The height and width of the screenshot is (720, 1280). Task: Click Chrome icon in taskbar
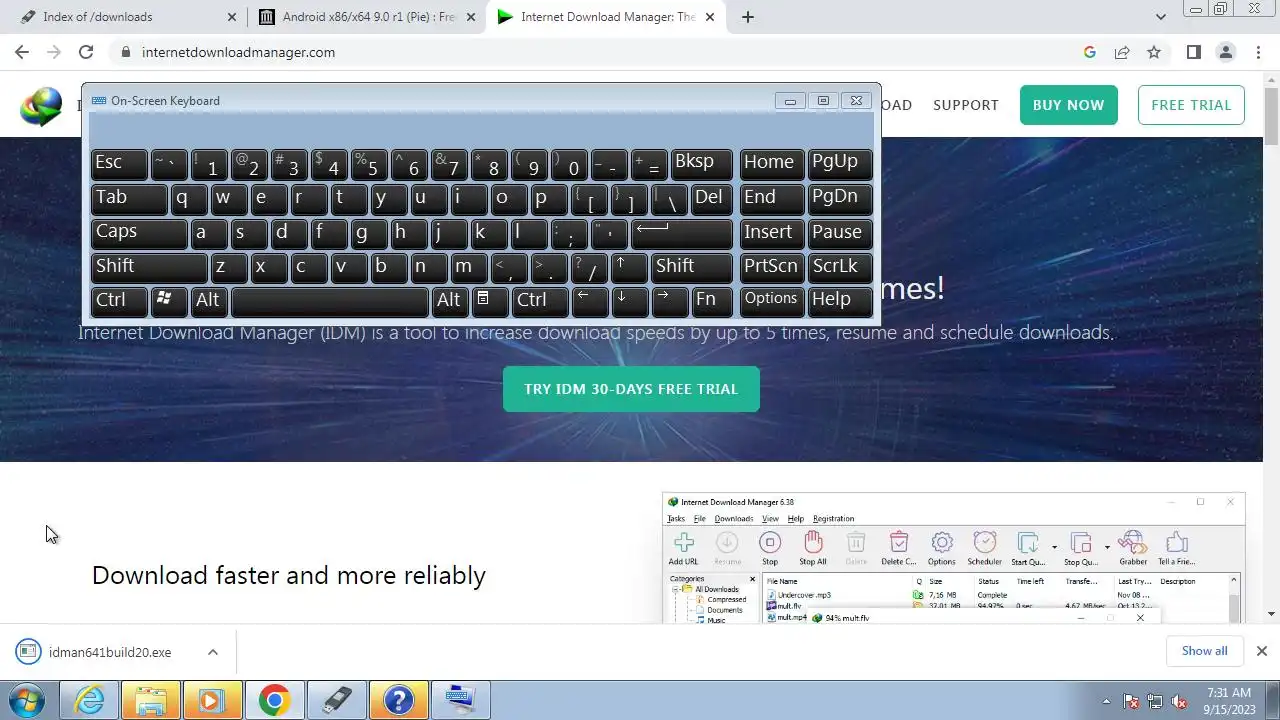(x=274, y=701)
